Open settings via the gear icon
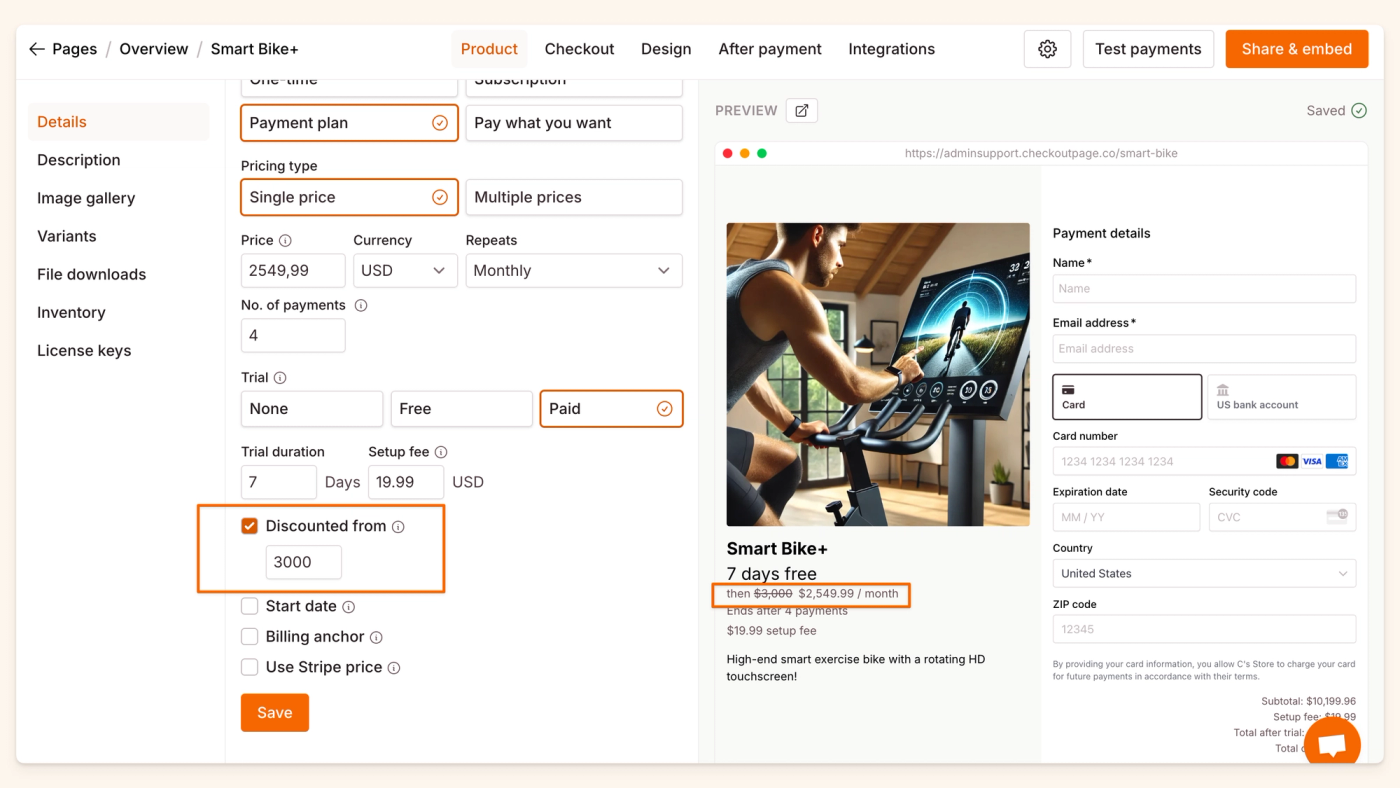The width and height of the screenshot is (1400, 788). (1047, 49)
